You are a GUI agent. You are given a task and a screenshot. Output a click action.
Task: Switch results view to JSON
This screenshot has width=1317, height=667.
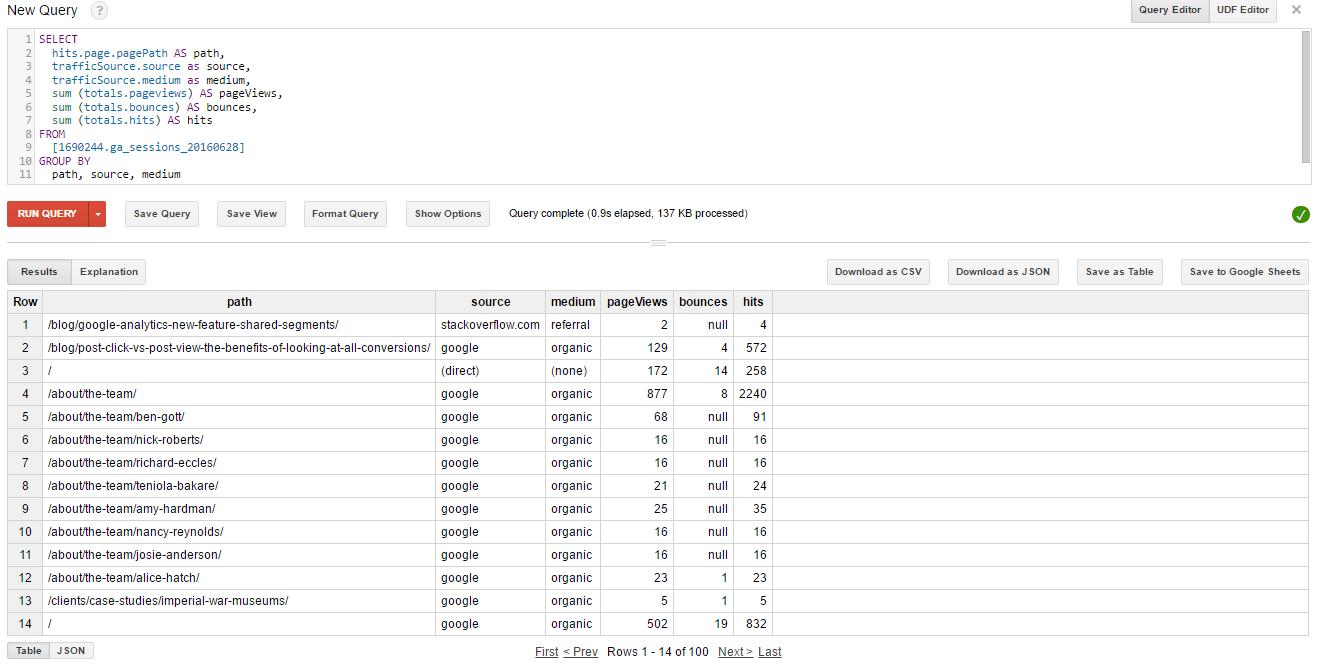[71, 650]
